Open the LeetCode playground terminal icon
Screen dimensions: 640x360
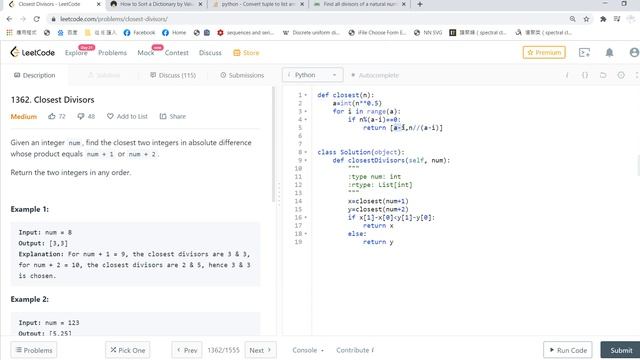[584, 53]
